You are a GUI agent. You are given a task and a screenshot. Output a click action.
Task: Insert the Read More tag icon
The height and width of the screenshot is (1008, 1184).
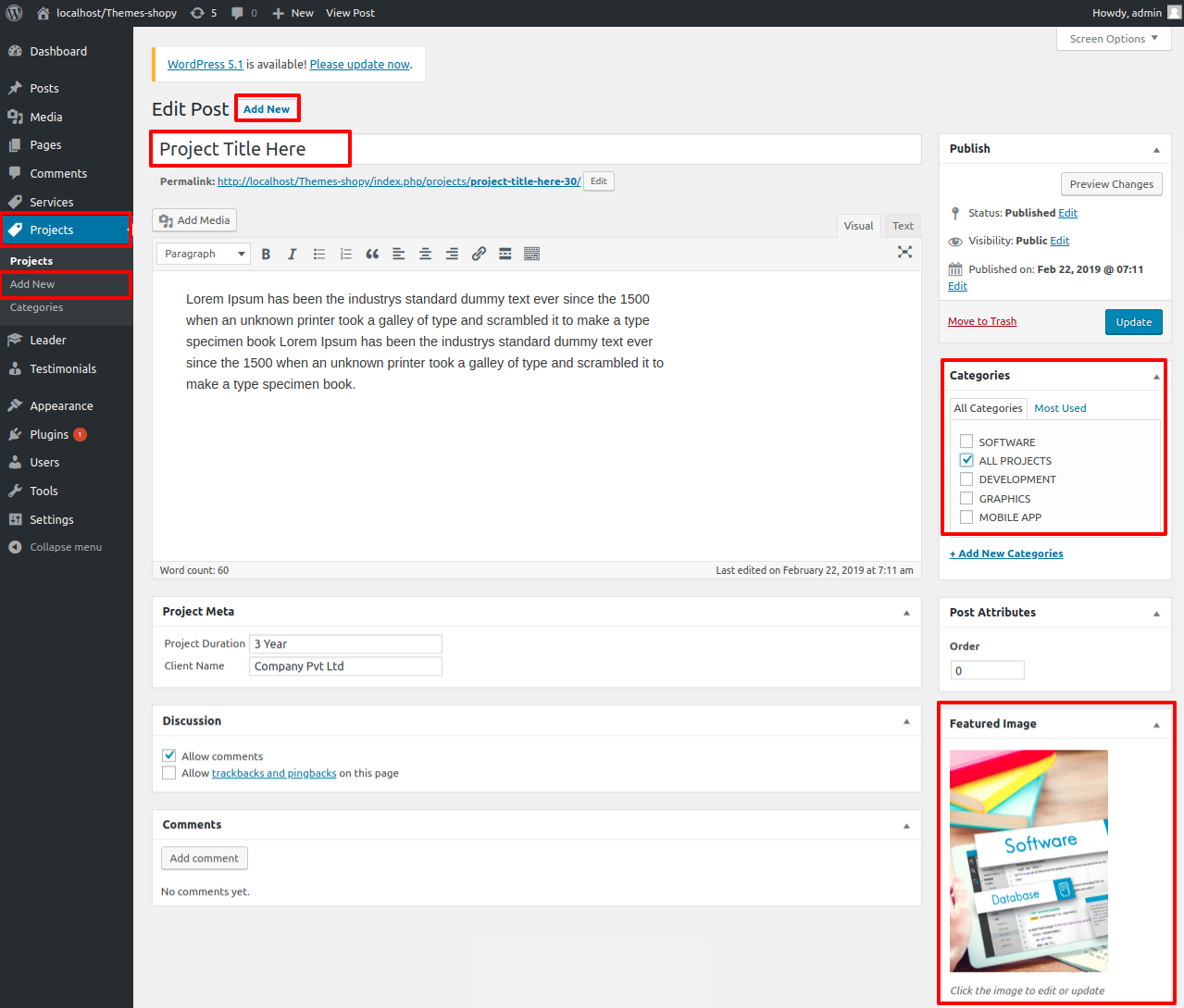point(505,254)
